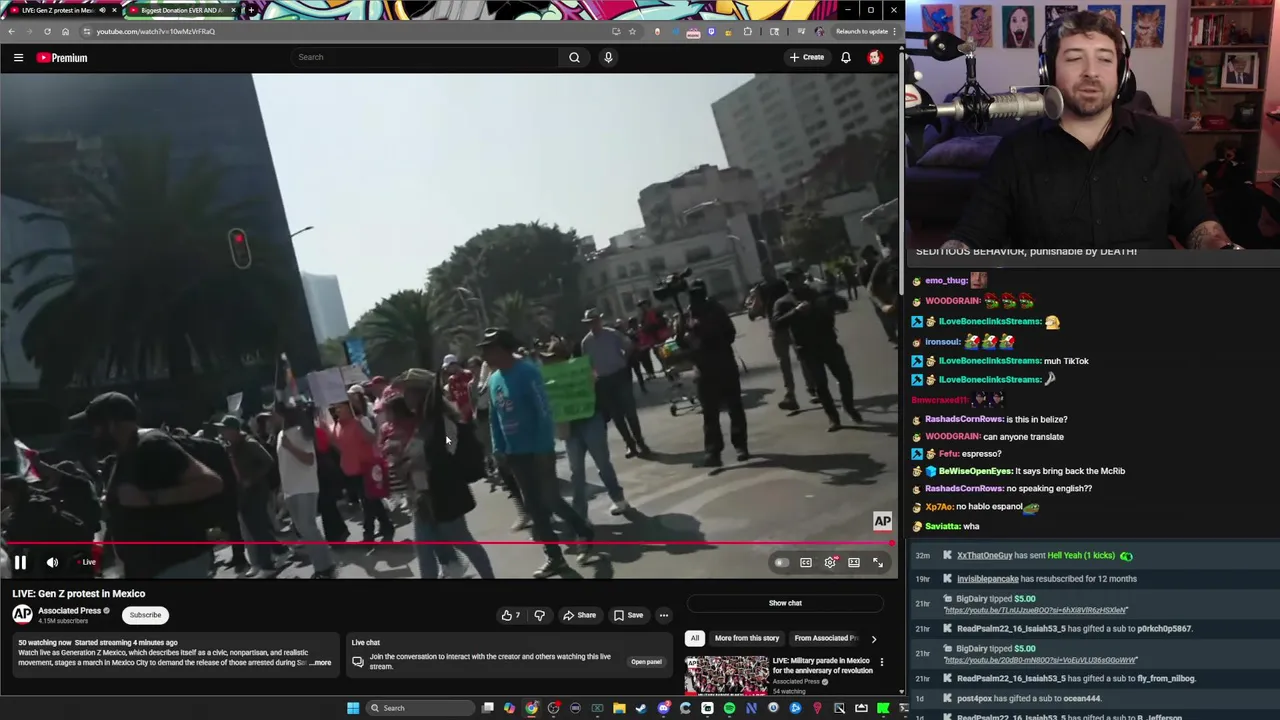Select More from this story chip

point(747,638)
